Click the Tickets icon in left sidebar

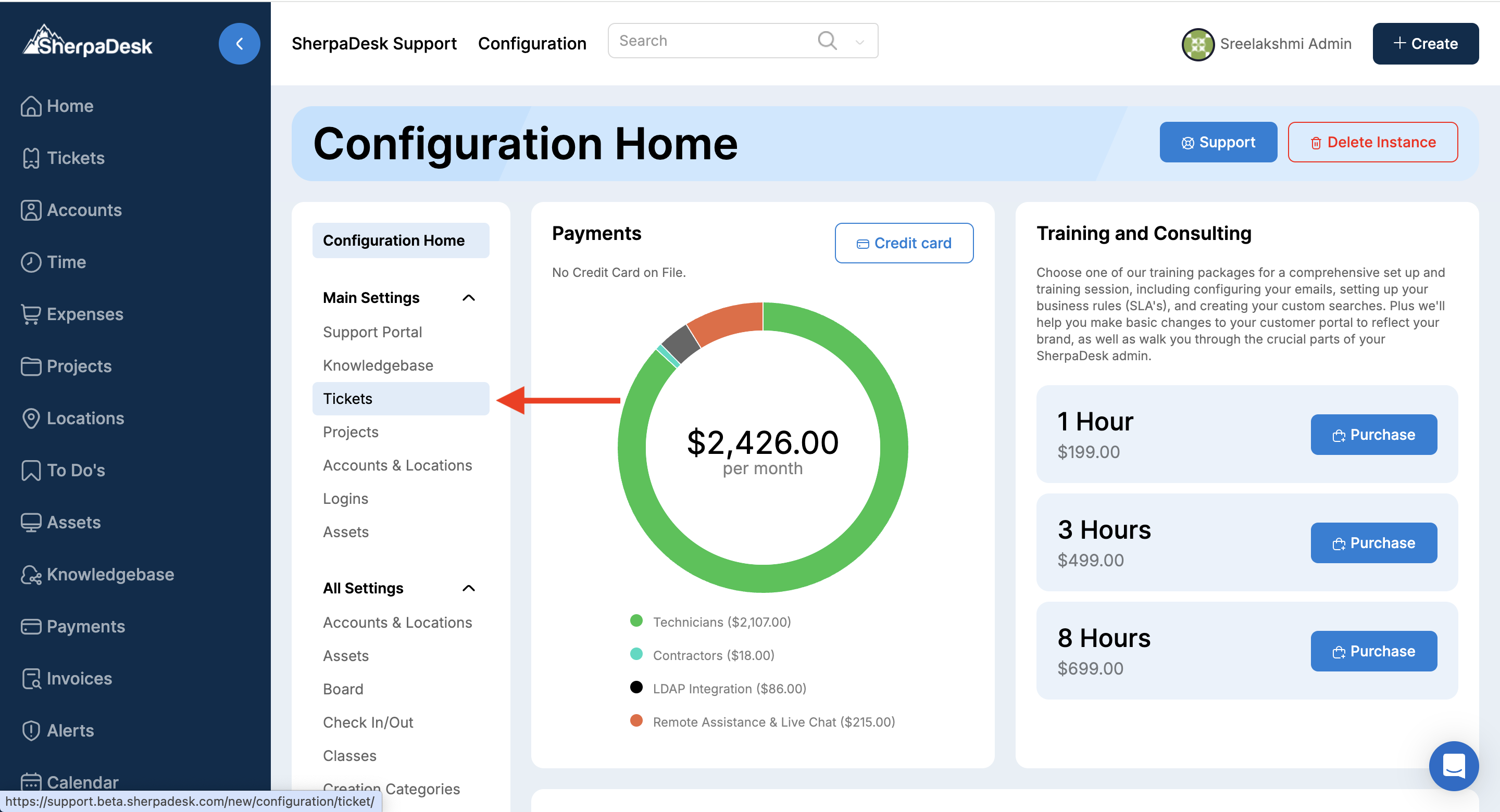click(x=31, y=158)
